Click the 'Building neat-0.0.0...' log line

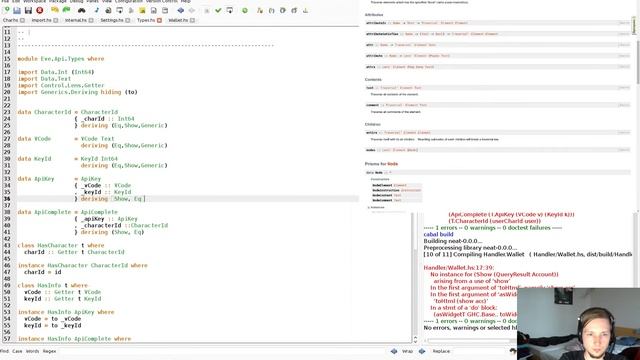coord(453,241)
